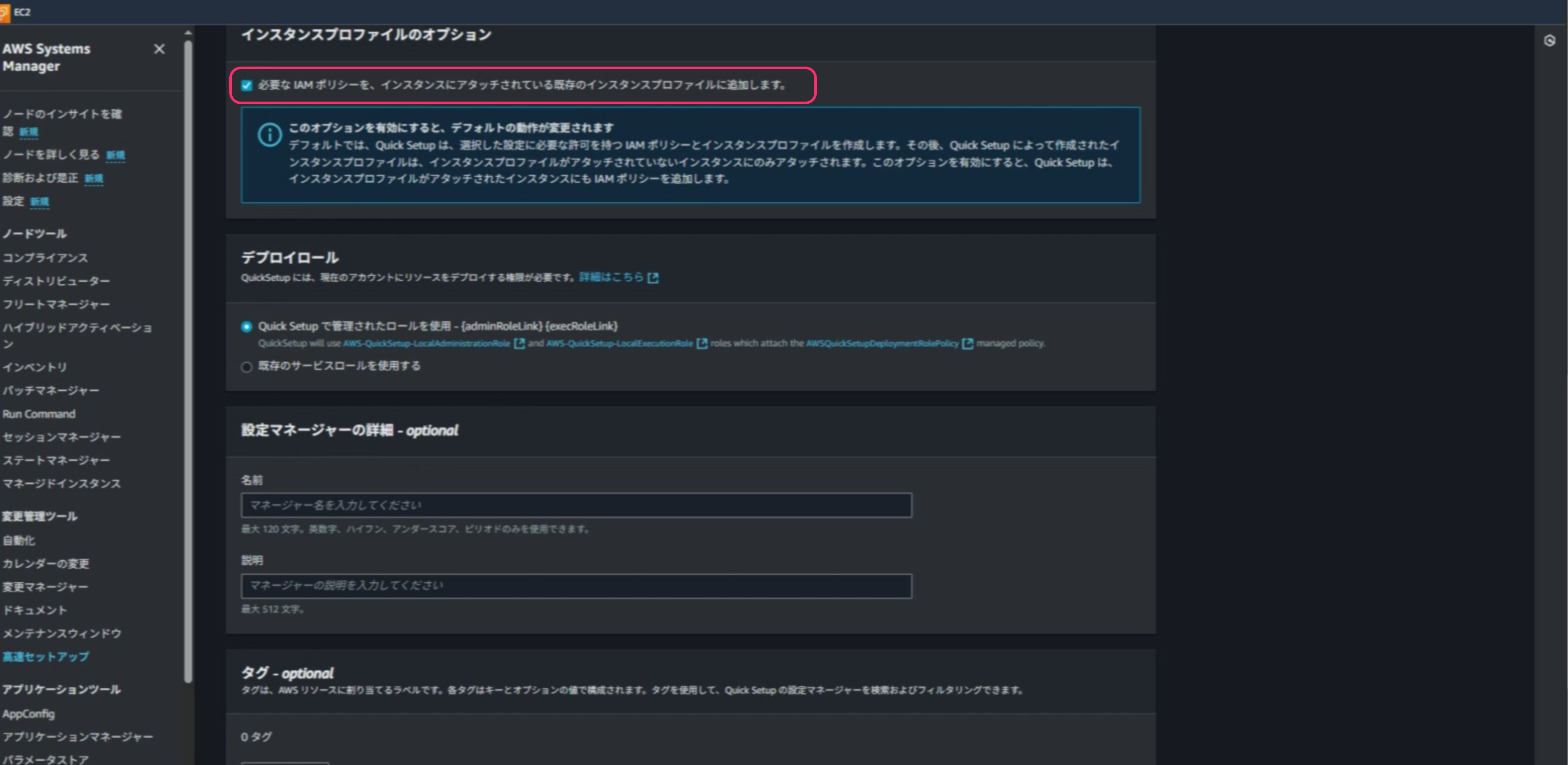Click the EC2 service icon in top bar
The width and height of the screenshot is (1568, 765).
(5, 12)
